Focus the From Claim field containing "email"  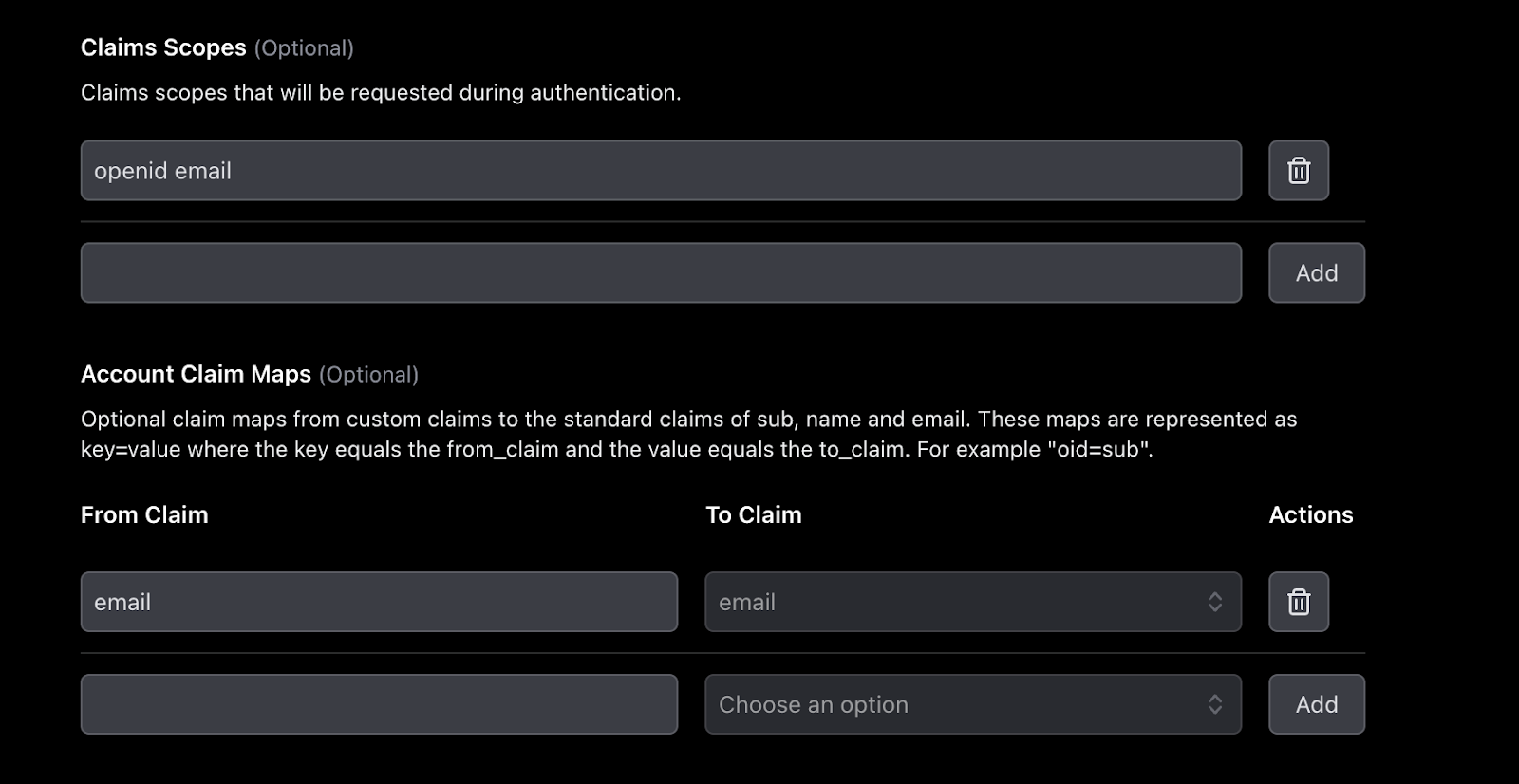(379, 602)
